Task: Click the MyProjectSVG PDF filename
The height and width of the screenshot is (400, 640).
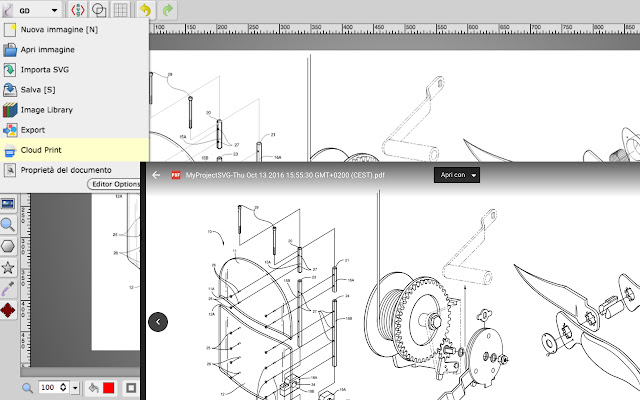Action: [x=285, y=175]
